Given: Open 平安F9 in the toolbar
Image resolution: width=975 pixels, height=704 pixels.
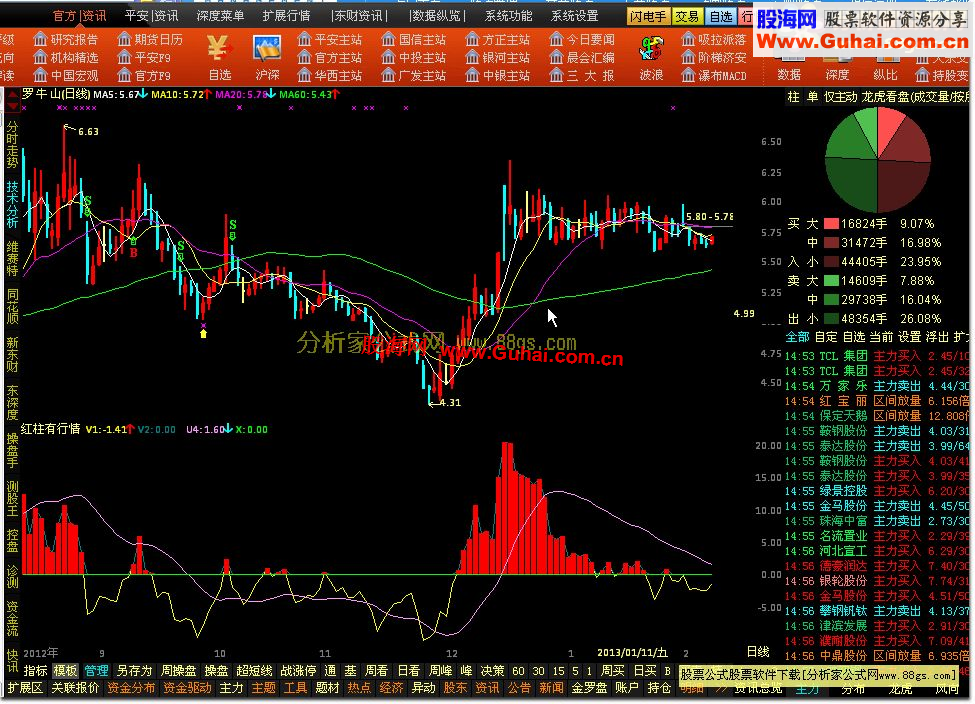Looking at the screenshot, I should [x=144, y=58].
